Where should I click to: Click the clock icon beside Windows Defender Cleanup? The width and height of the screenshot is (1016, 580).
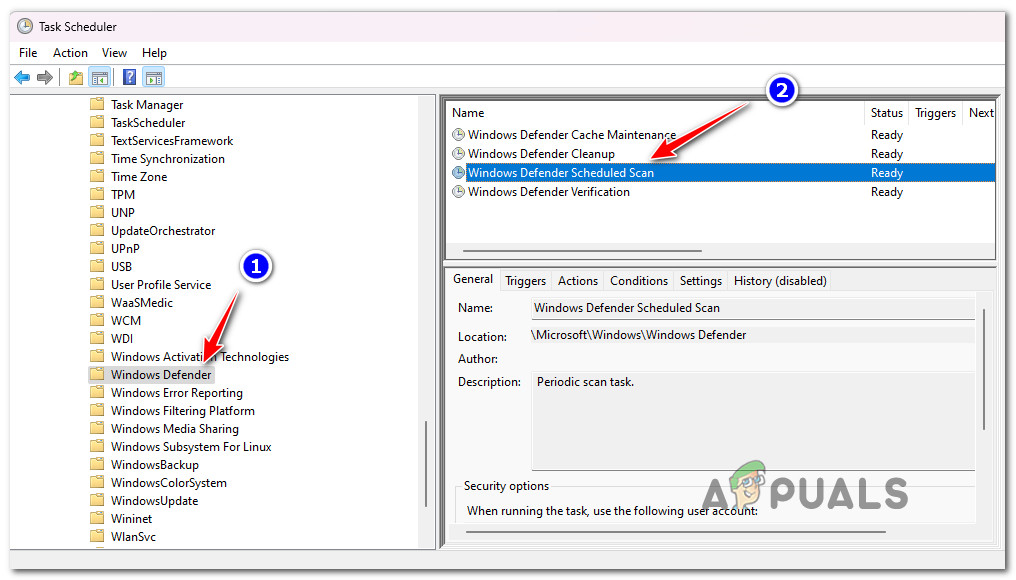pos(458,154)
